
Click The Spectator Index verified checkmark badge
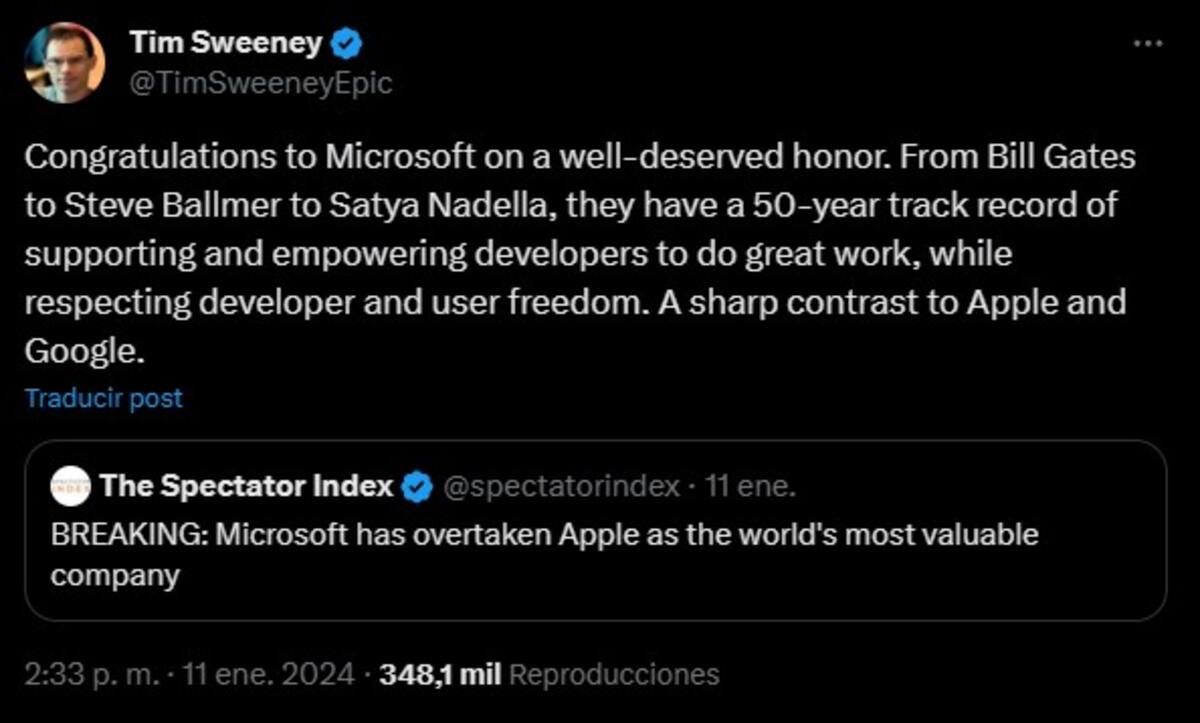point(416,488)
